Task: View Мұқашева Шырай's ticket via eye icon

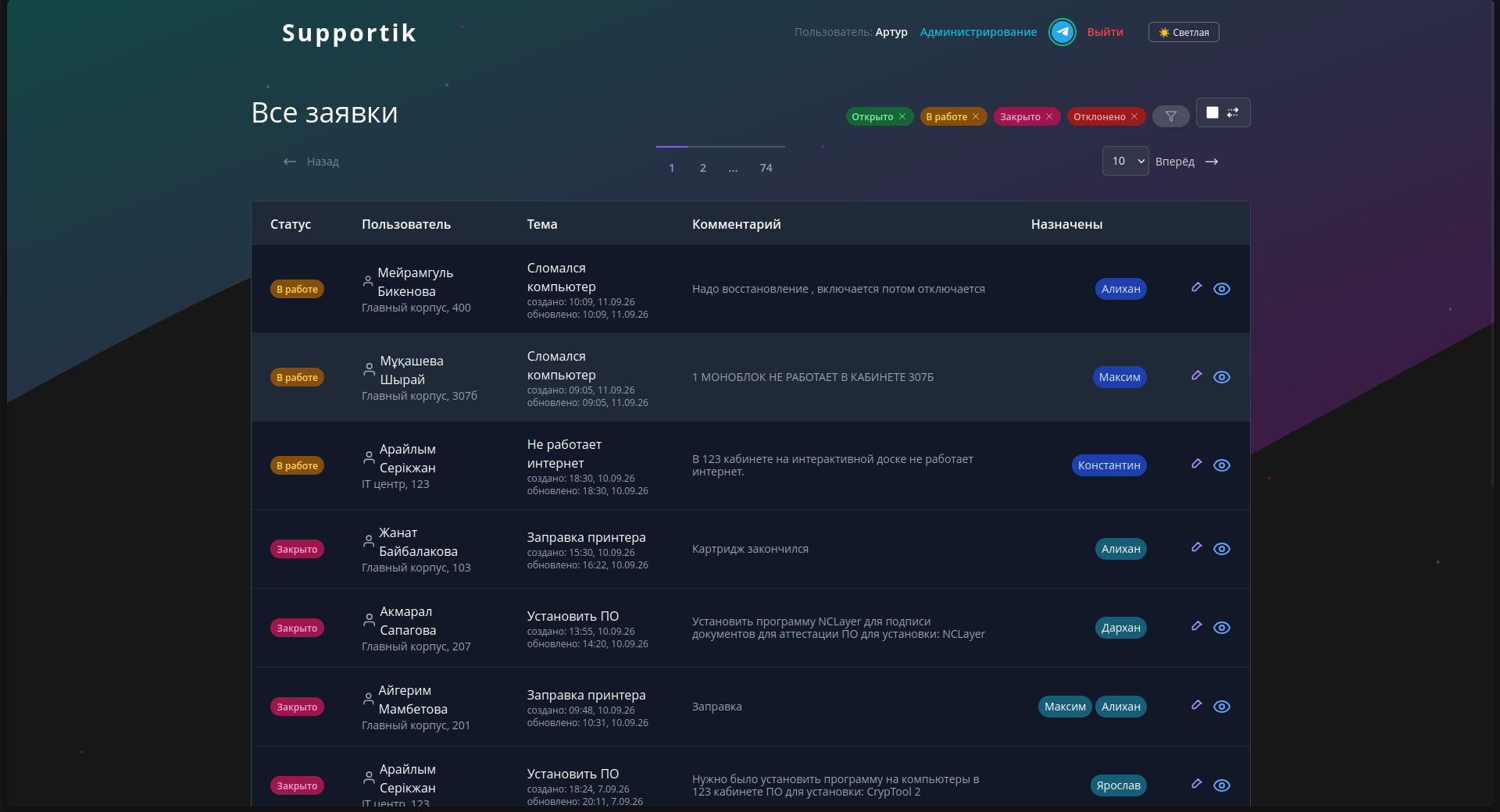Action: pos(1222,377)
